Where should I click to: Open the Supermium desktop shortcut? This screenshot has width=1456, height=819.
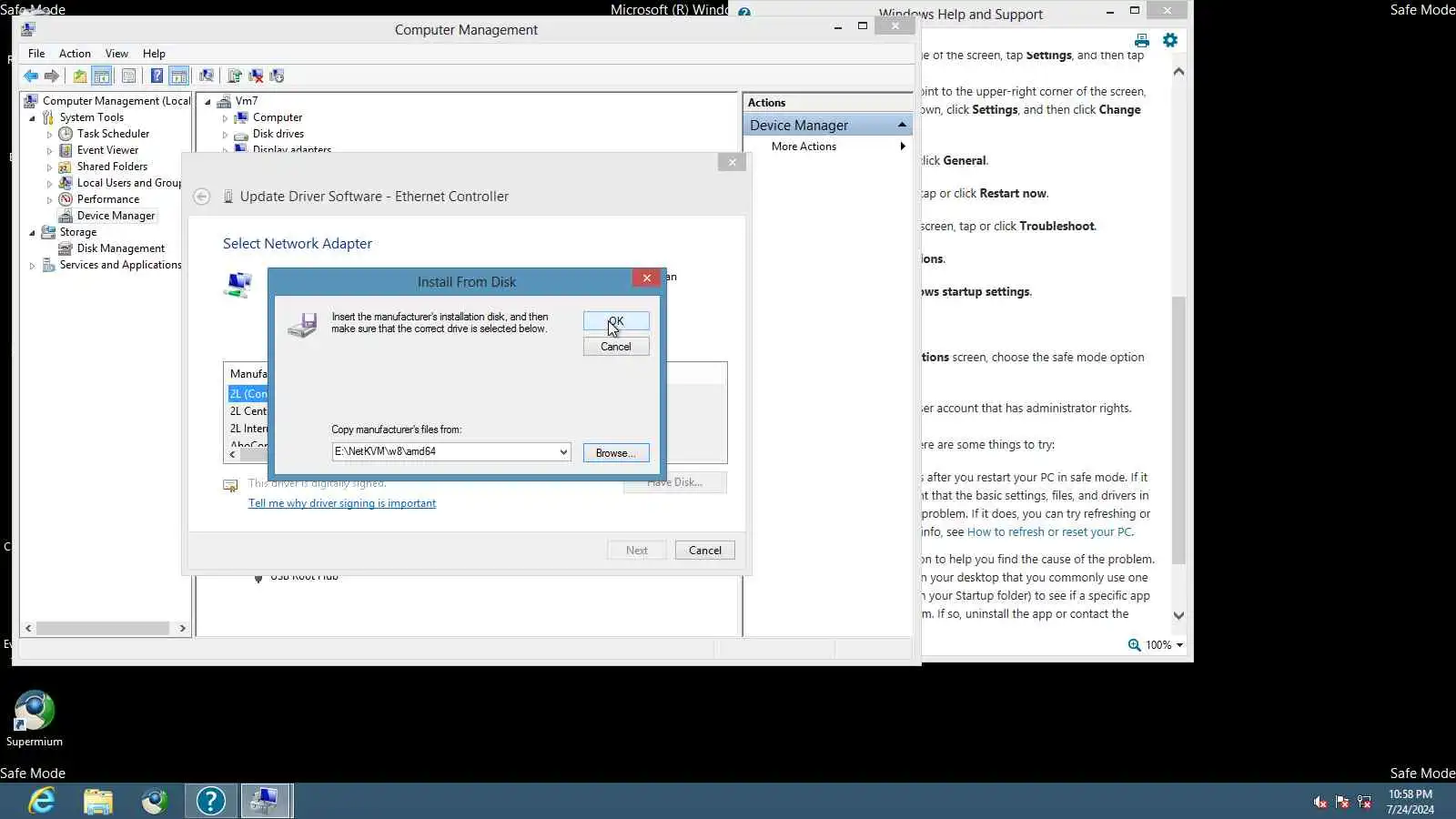[x=35, y=719]
